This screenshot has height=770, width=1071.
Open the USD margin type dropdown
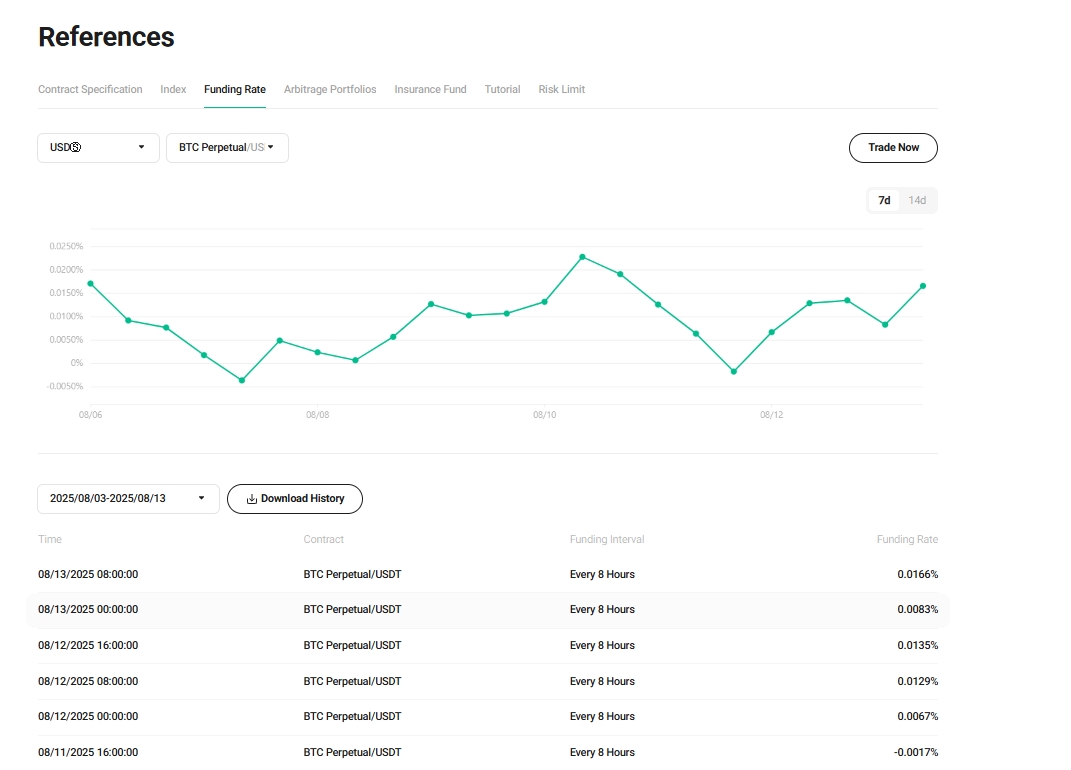point(98,148)
